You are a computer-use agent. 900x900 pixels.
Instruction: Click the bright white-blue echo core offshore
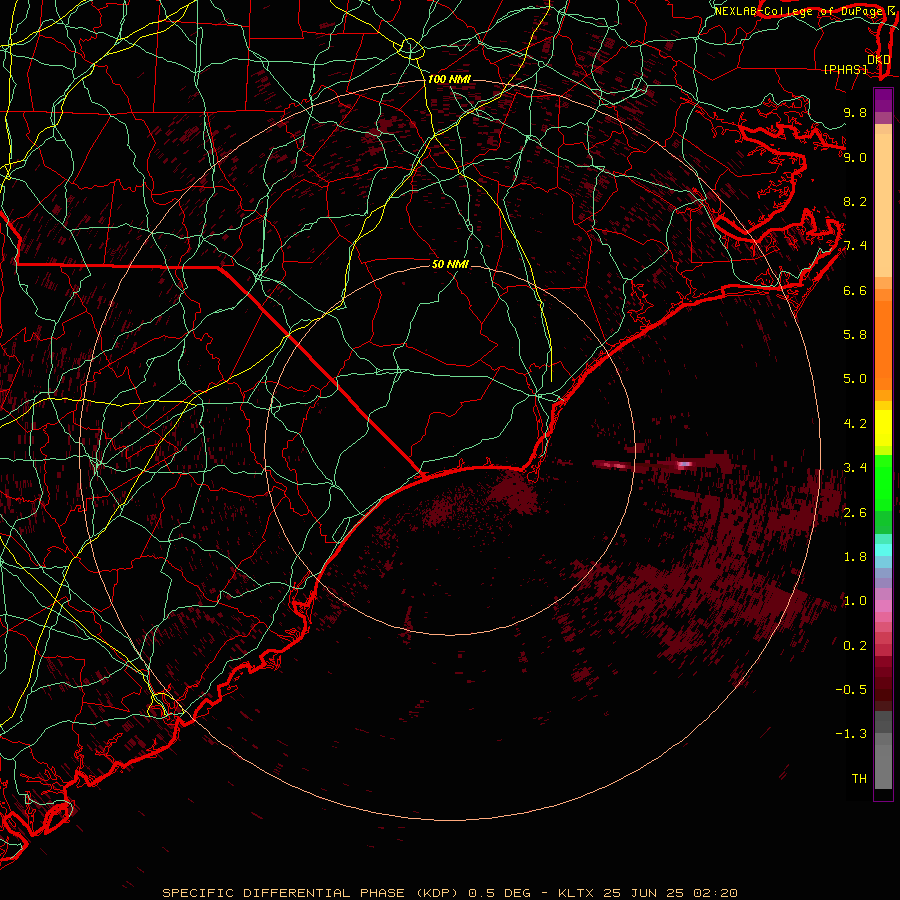pos(684,465)
